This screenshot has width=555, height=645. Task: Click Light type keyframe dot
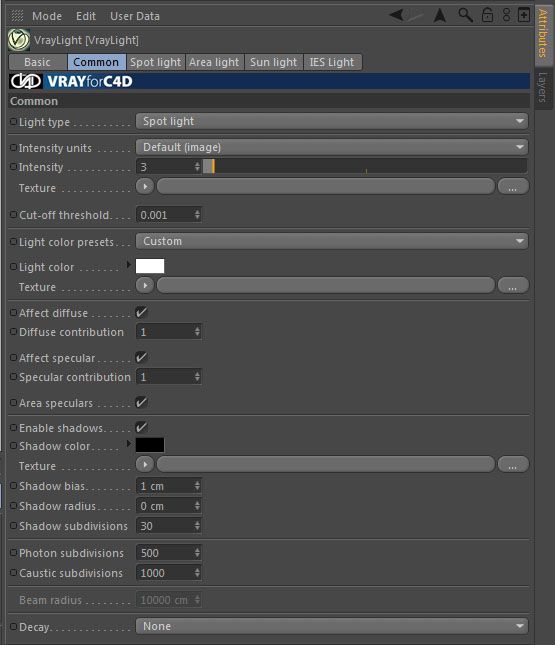coord(14,122)
